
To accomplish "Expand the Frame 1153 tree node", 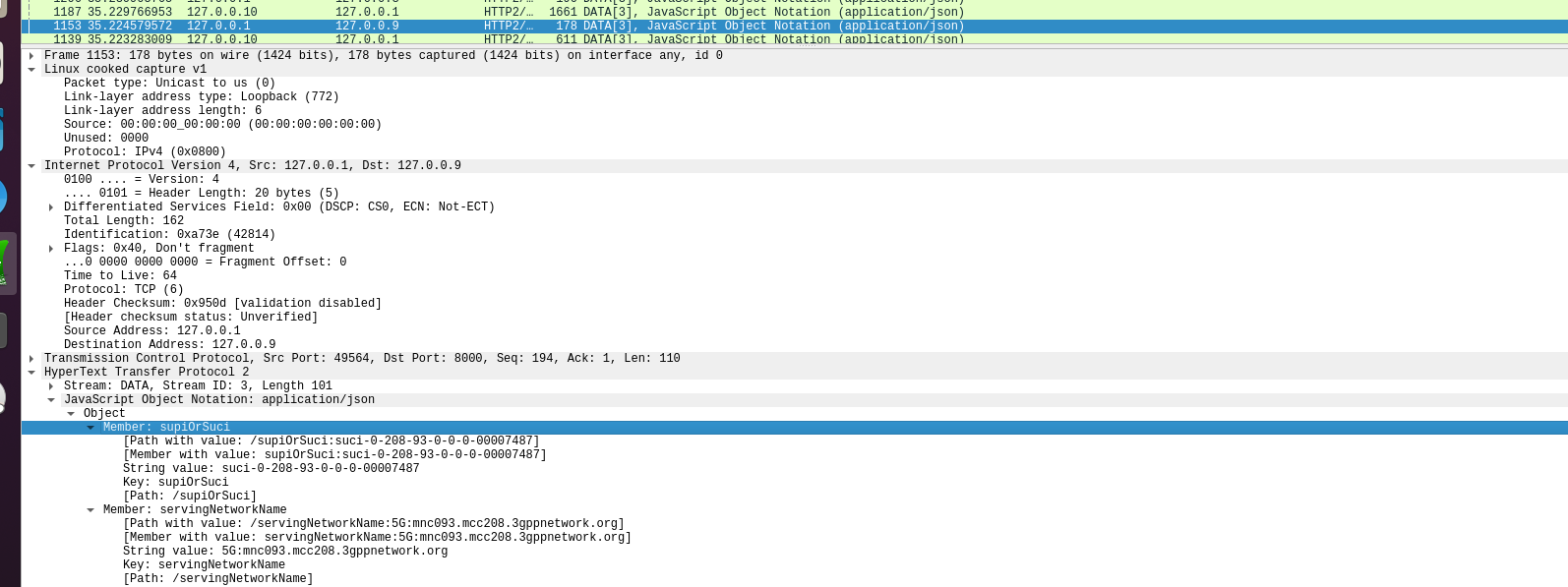I will pos(31,56).
